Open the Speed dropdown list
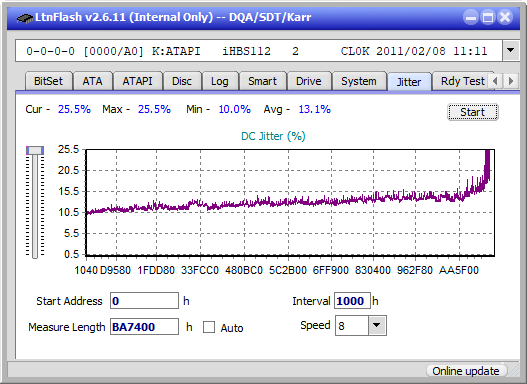527x384 pixels. click(x=377, y=325)
